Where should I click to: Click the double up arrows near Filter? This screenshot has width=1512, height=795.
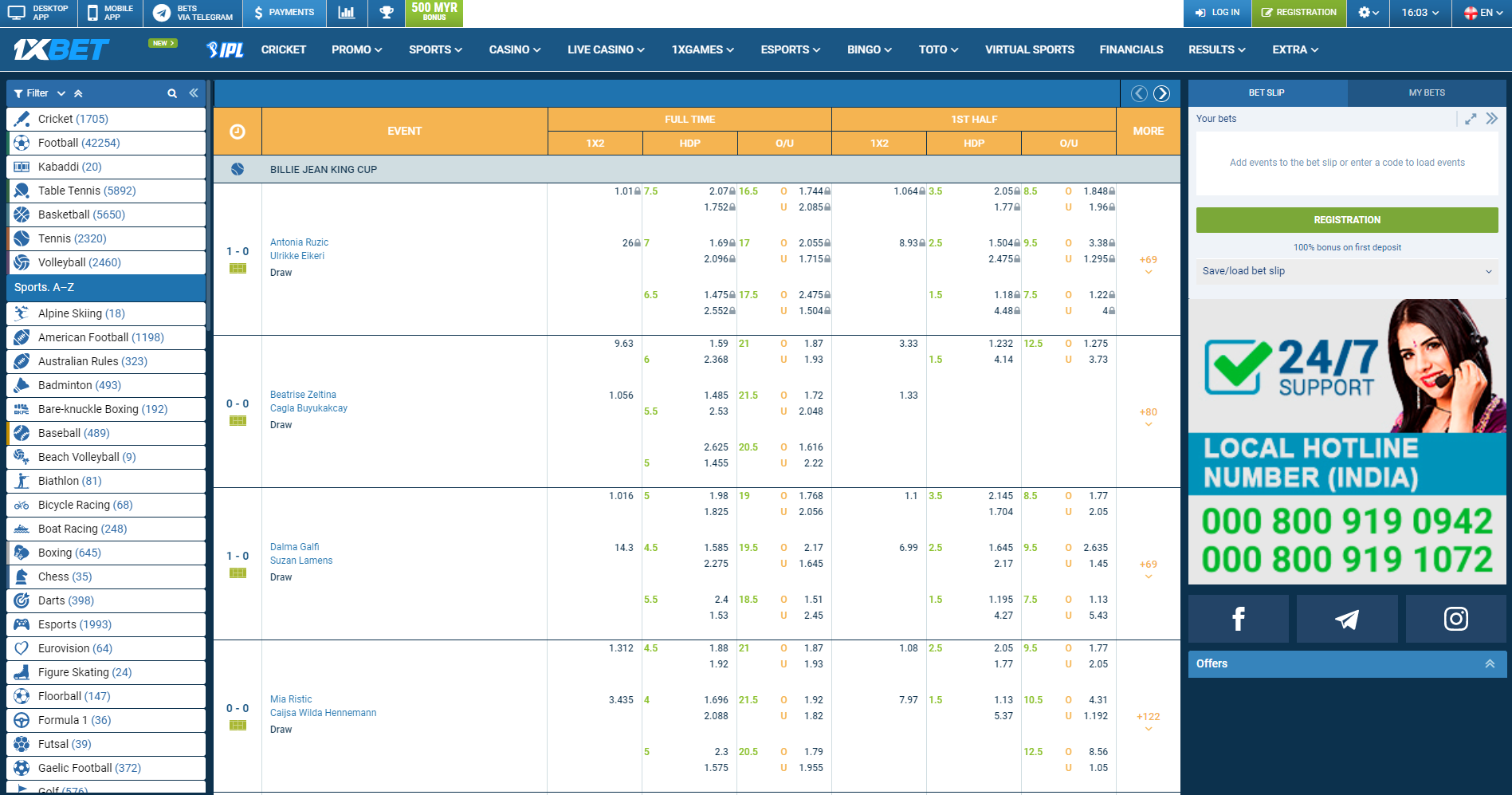click(x=78, y=93)
